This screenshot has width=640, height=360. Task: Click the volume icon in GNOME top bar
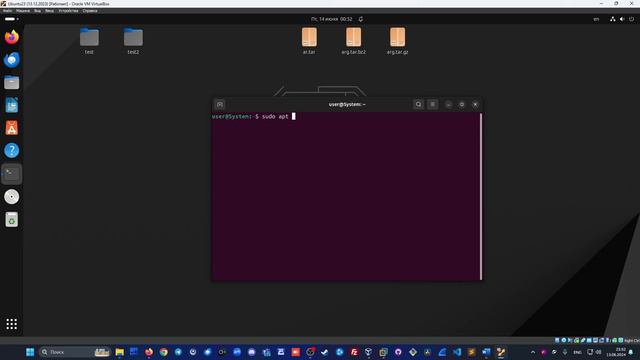point(622,19)
